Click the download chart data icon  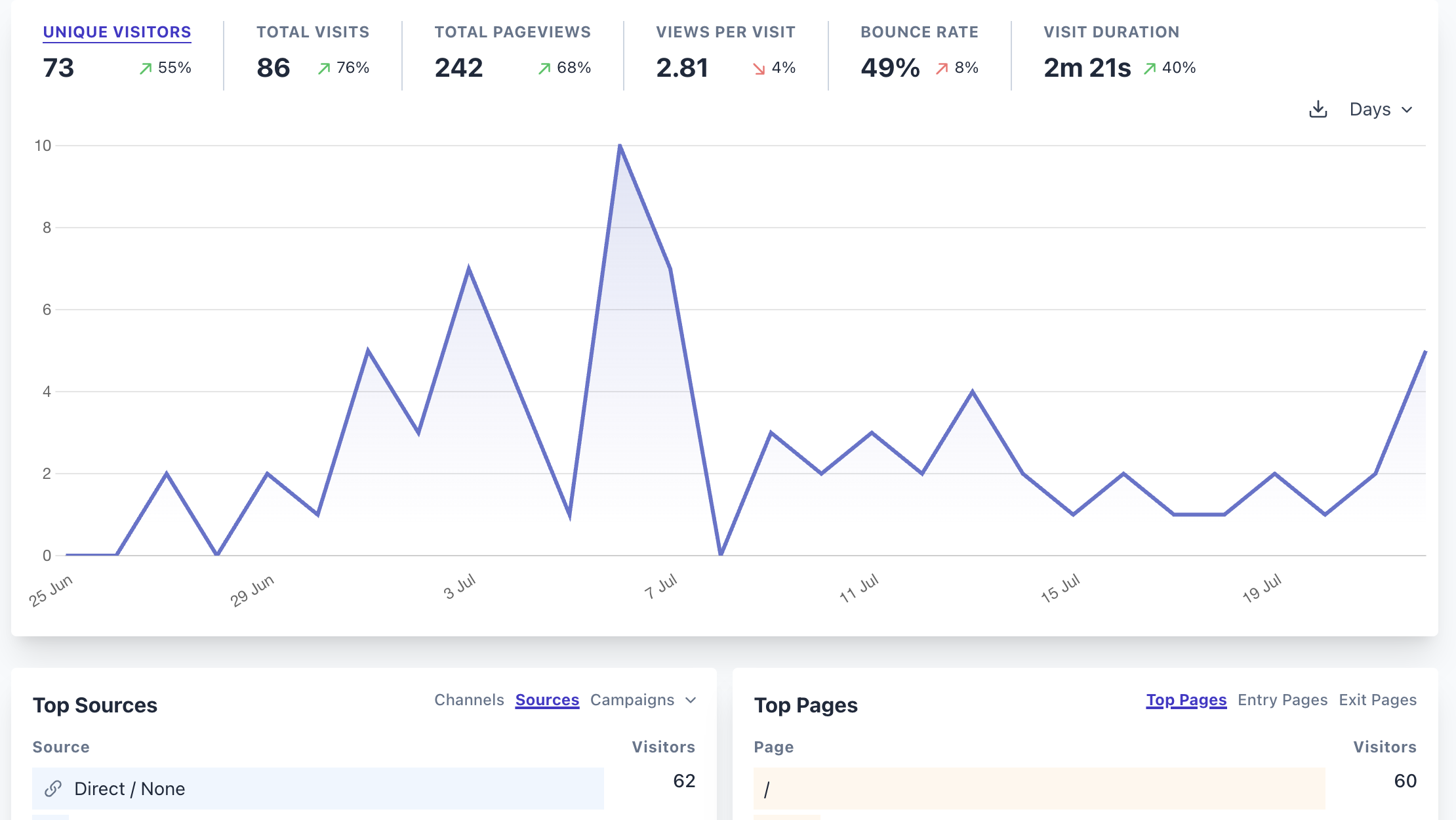coord(1318,110)
